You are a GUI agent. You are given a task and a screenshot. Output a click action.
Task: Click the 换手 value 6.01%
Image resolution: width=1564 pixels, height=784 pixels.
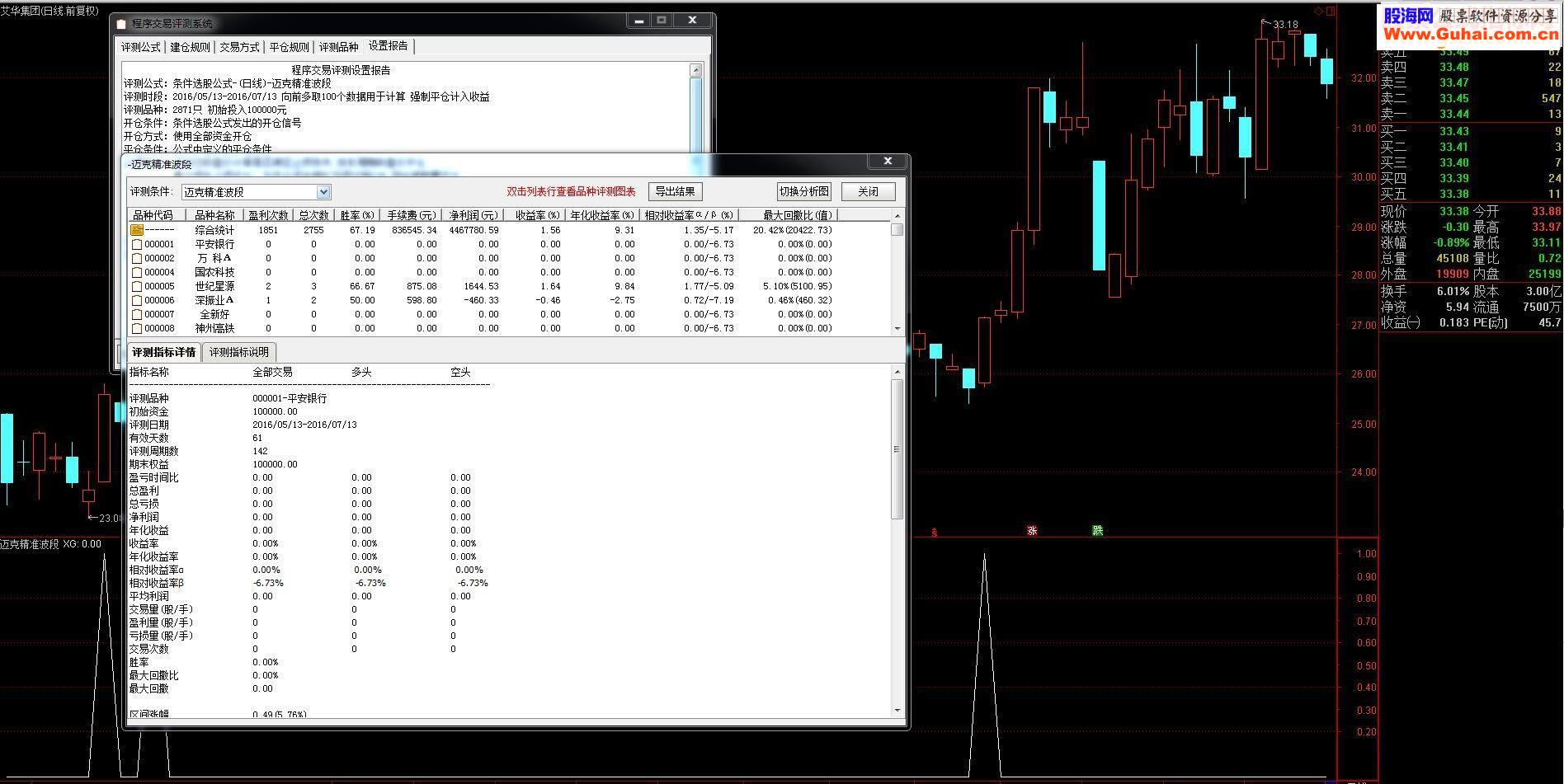pyautogui.click(x=1453, y=291)
